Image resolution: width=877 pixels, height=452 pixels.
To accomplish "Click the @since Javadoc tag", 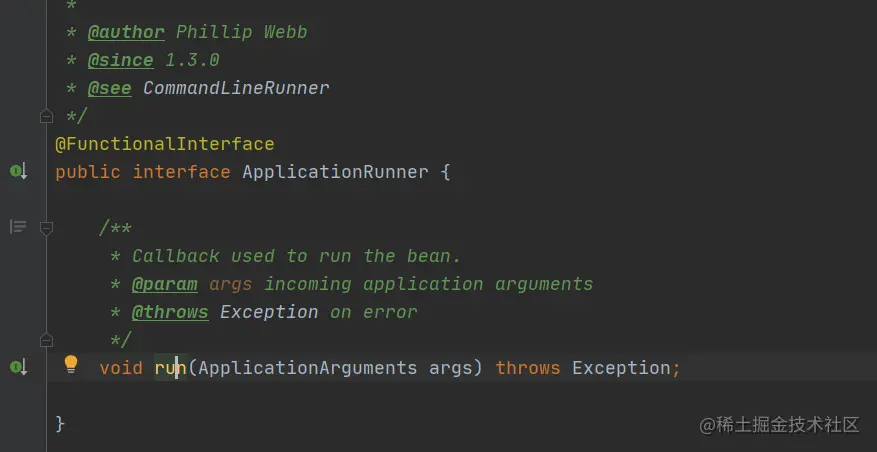I will coord(120,60).
